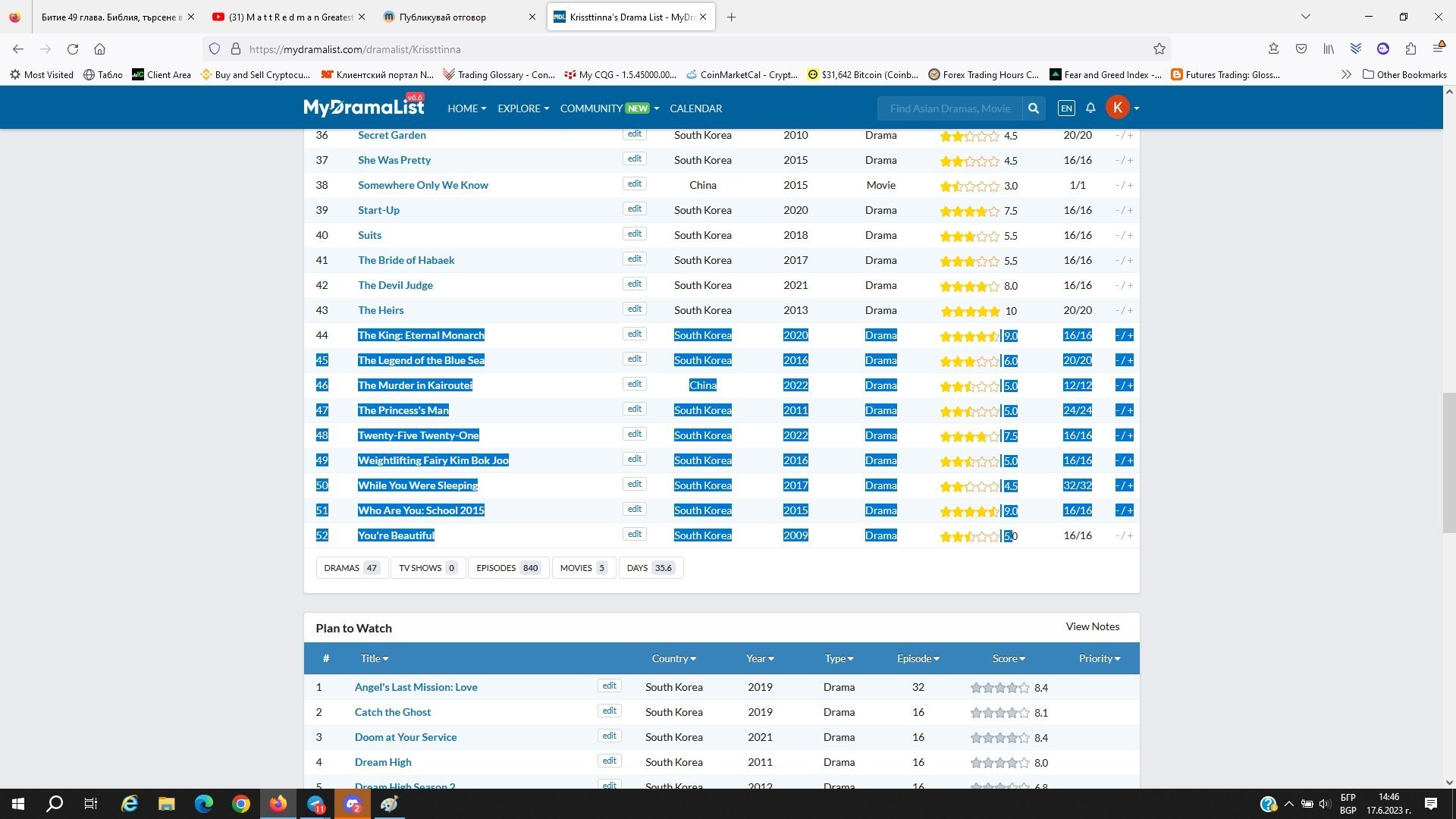This screenshot has width=1456, height=819.
Task: Click the MyDramaList search magnifier icon
Action: pos(1033,108)
